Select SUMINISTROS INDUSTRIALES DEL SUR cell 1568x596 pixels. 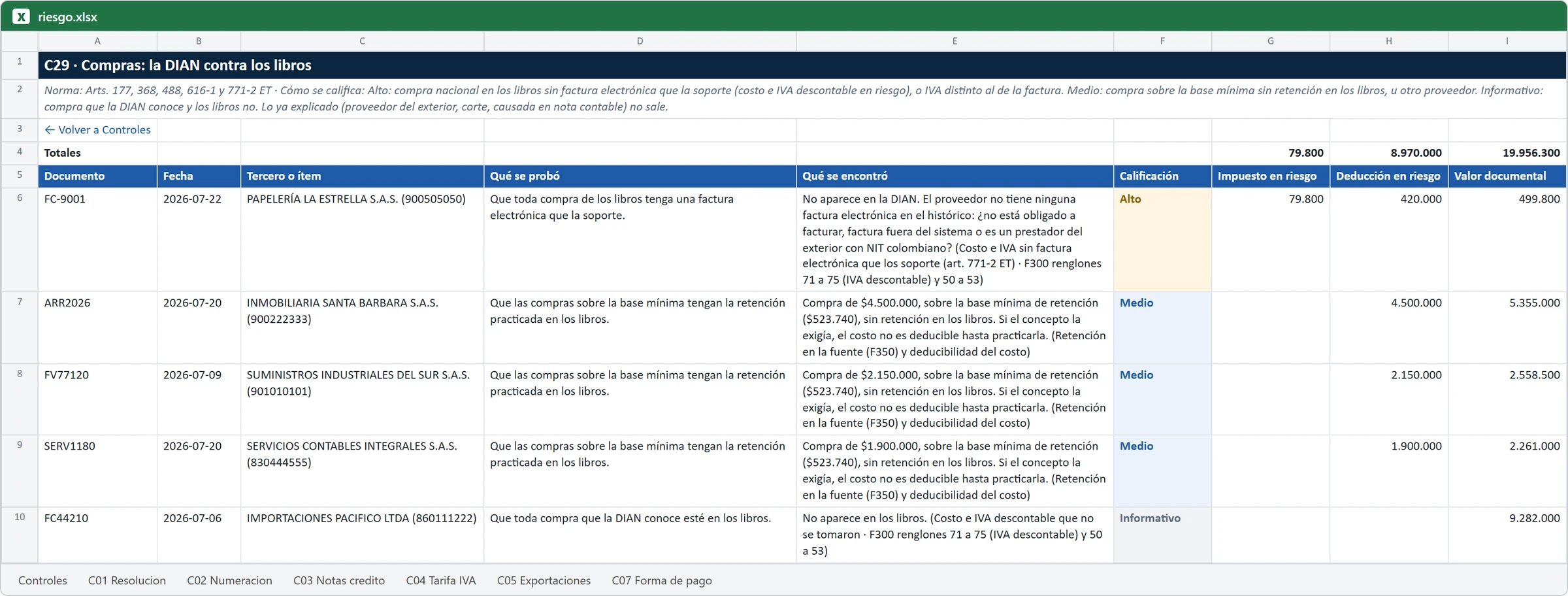tap(362, 399)
